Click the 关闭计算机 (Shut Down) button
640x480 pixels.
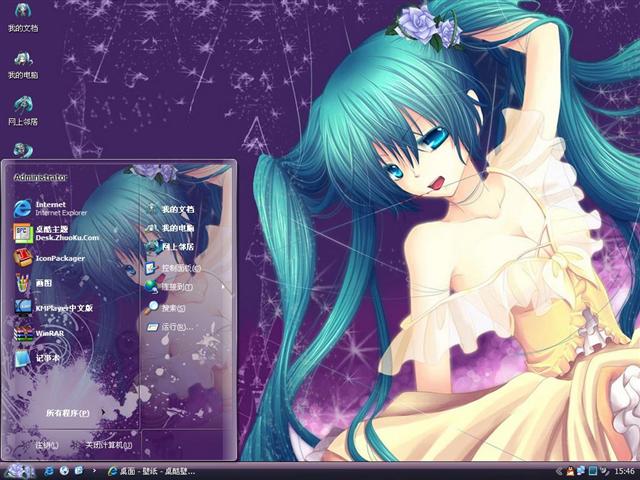tap(108, 444)
